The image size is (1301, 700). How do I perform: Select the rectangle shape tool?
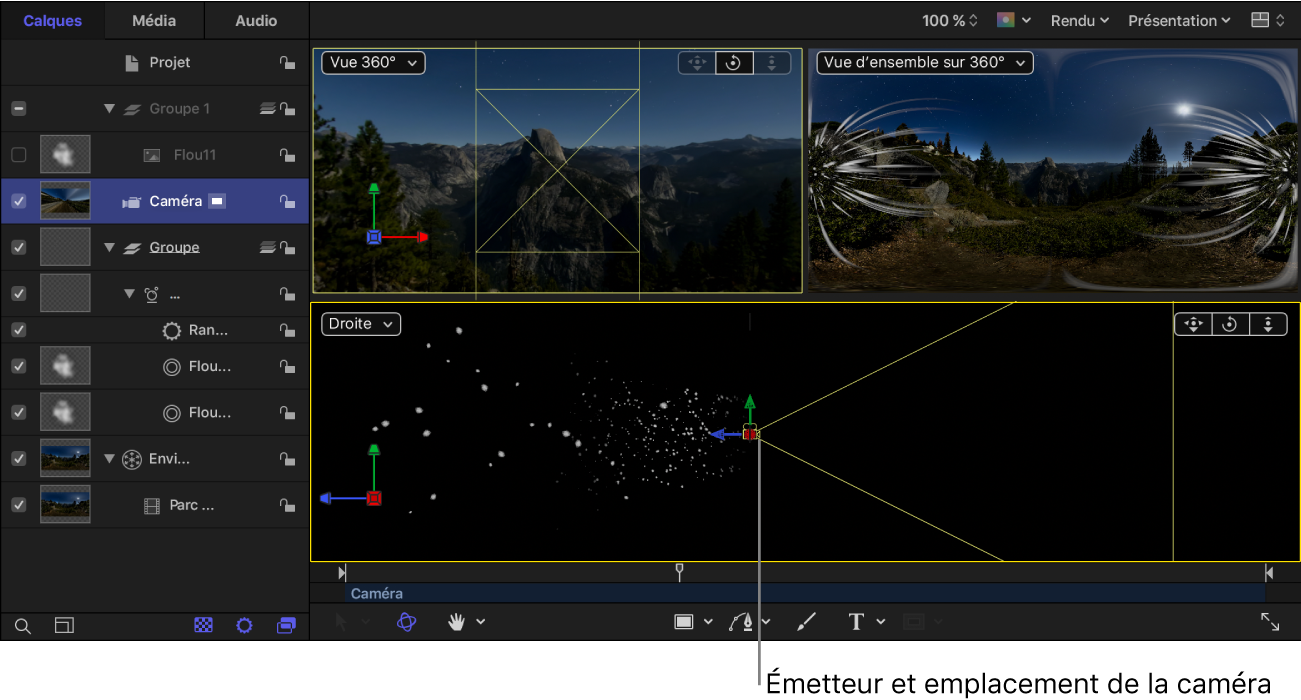pos(684,622)
